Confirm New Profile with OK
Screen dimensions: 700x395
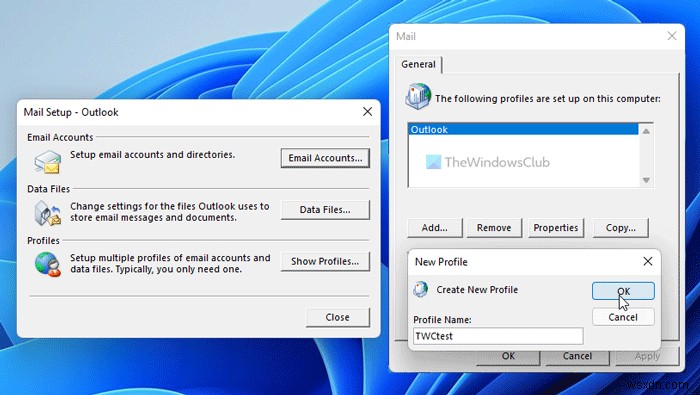pyautogui.click(x=623, y=291)
